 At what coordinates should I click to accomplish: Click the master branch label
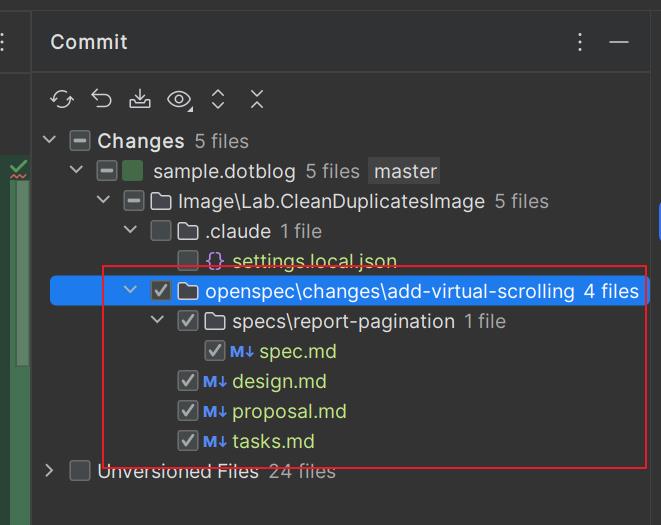pos(405,171)
